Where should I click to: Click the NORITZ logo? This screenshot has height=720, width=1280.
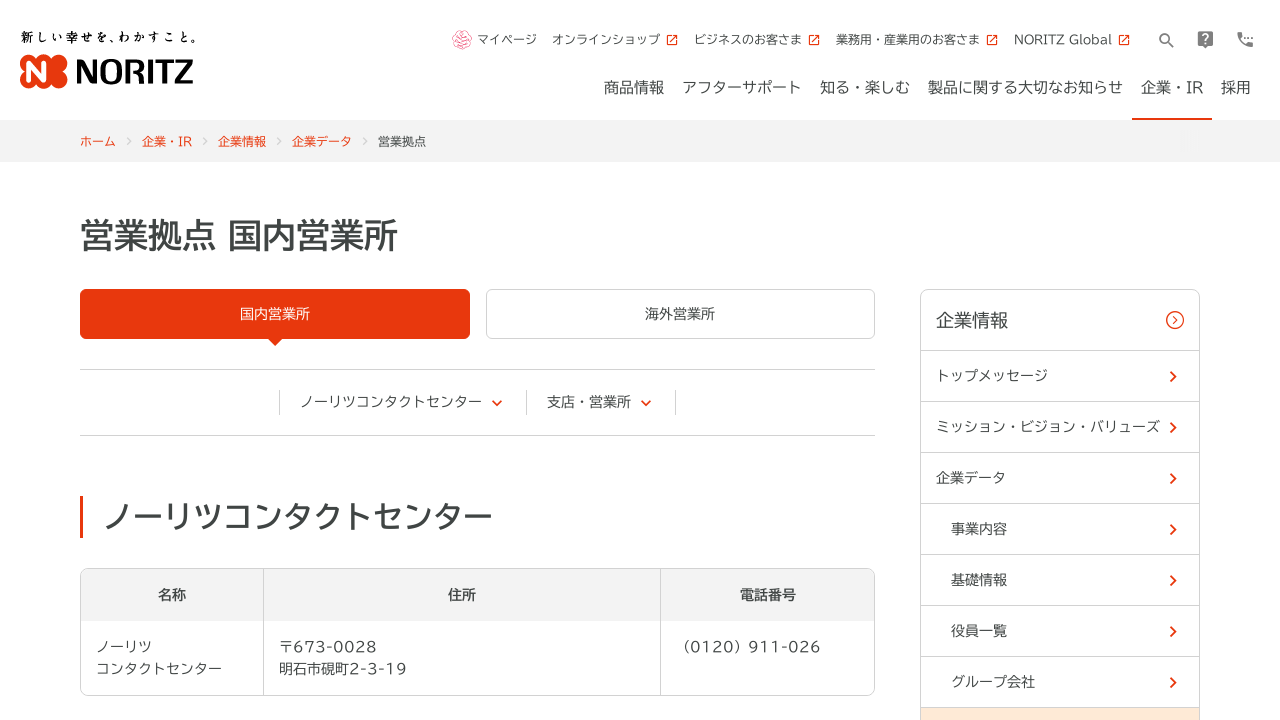(107, 70)
